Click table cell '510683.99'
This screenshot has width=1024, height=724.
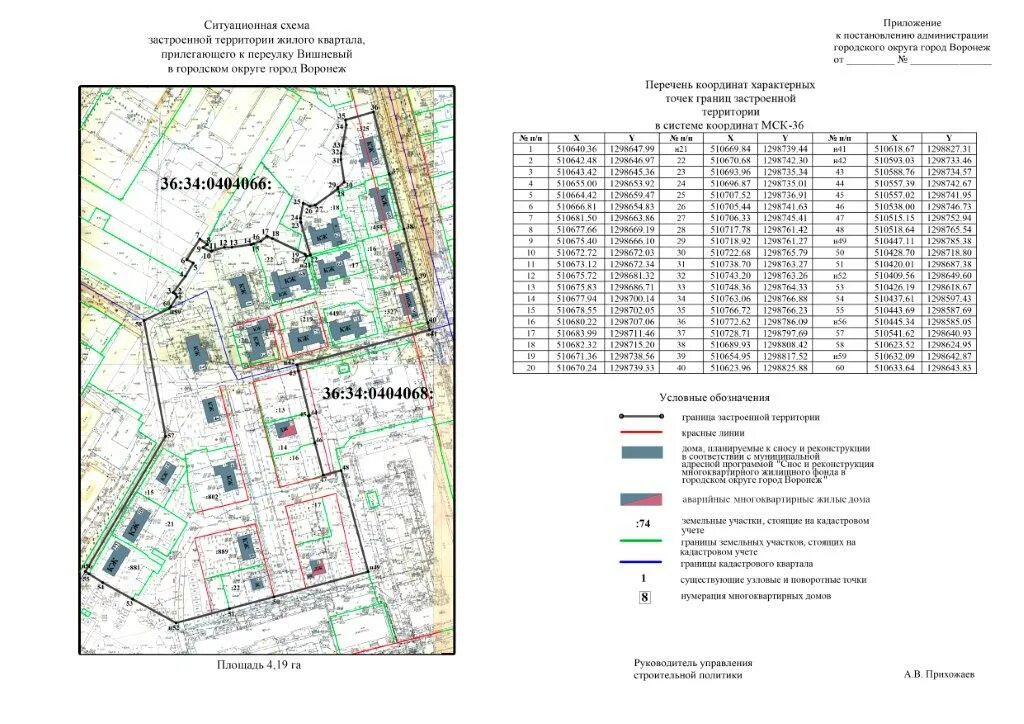pos(576,334)
